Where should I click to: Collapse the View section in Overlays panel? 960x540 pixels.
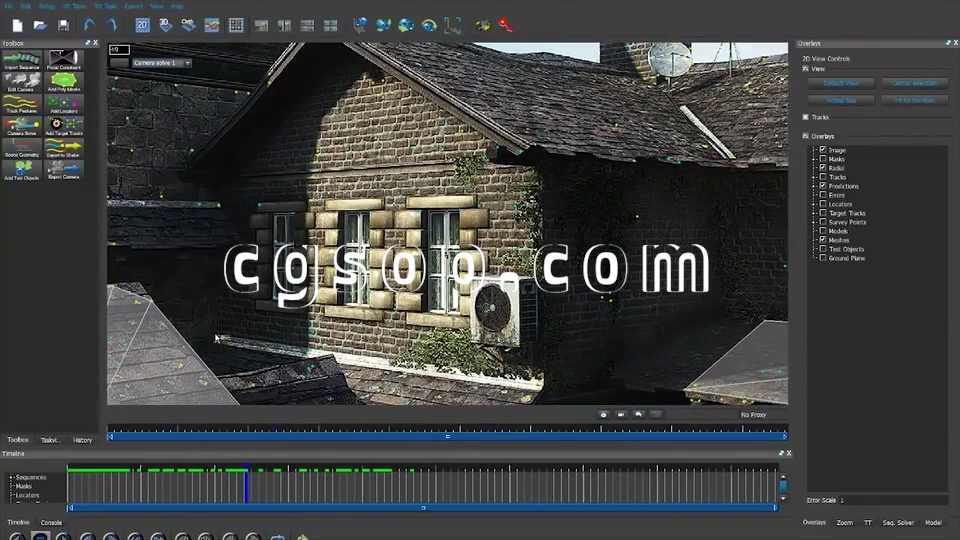pos(806,69)
